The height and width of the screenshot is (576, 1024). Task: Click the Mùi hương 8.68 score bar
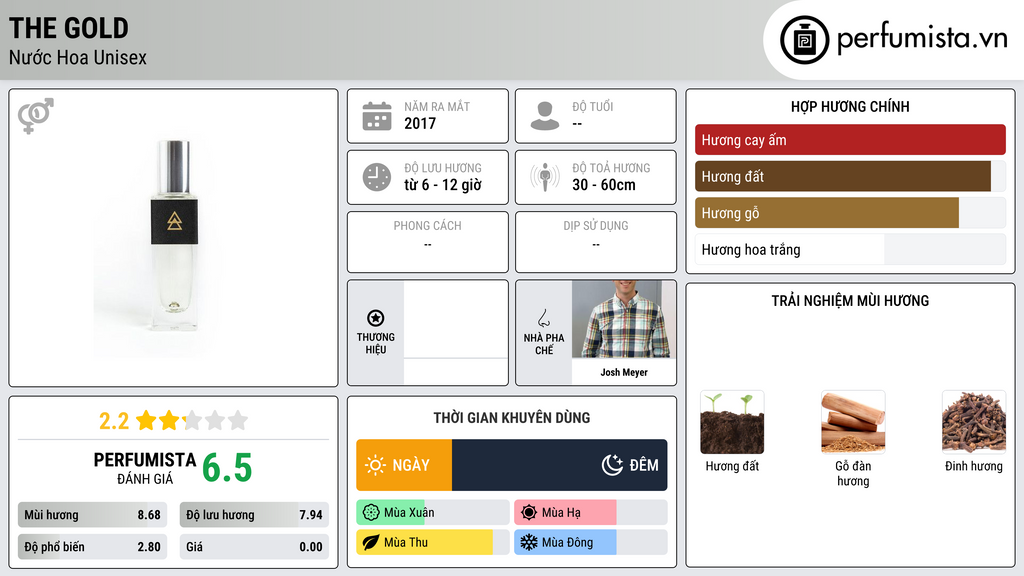[93, 515]
